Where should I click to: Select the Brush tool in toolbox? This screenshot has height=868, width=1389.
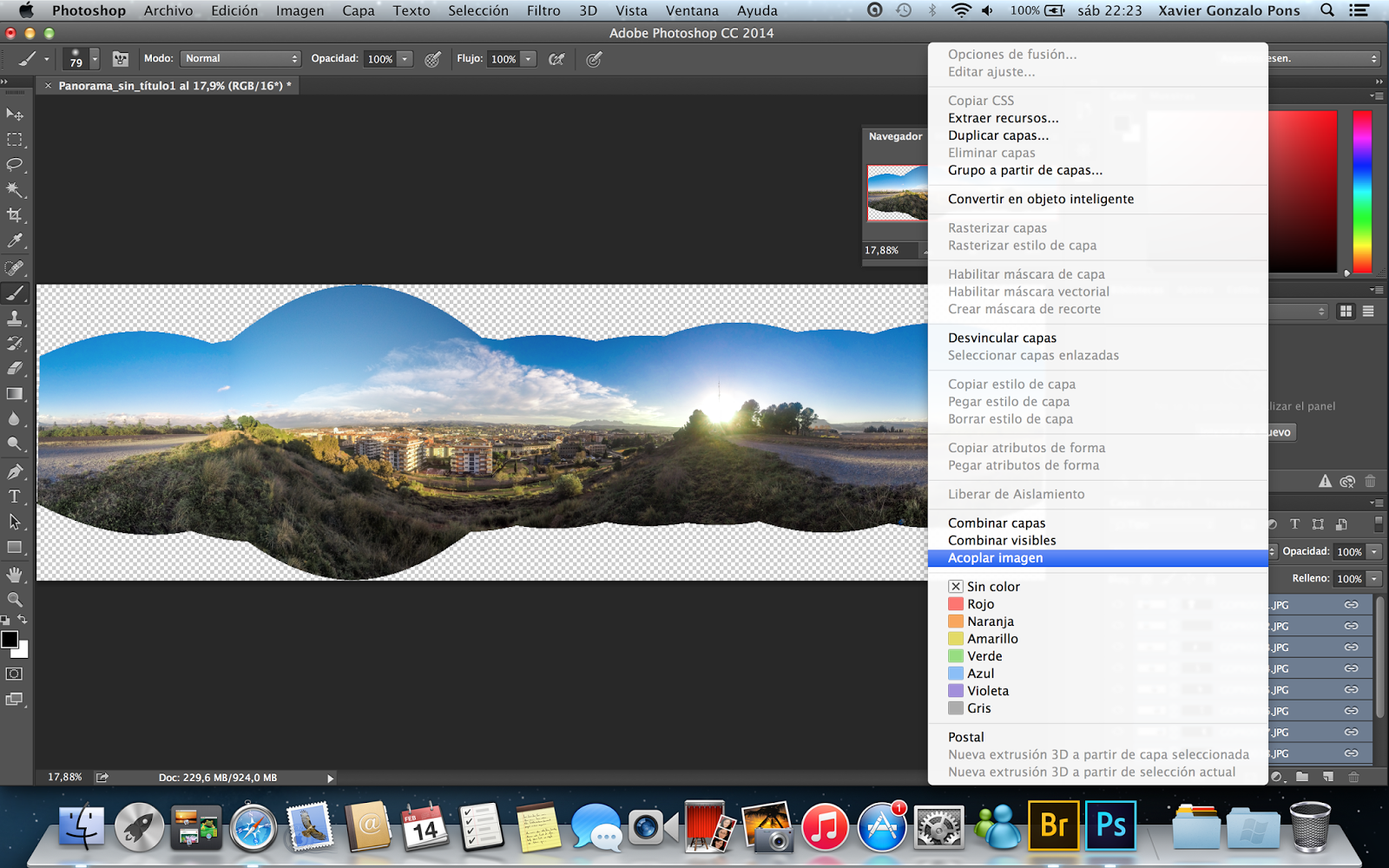click(15, 293)
